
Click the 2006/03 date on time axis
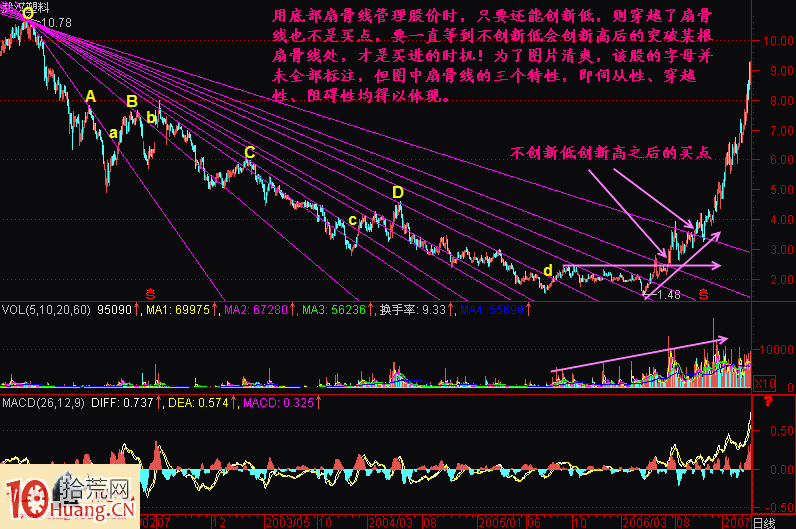(645, 522)
